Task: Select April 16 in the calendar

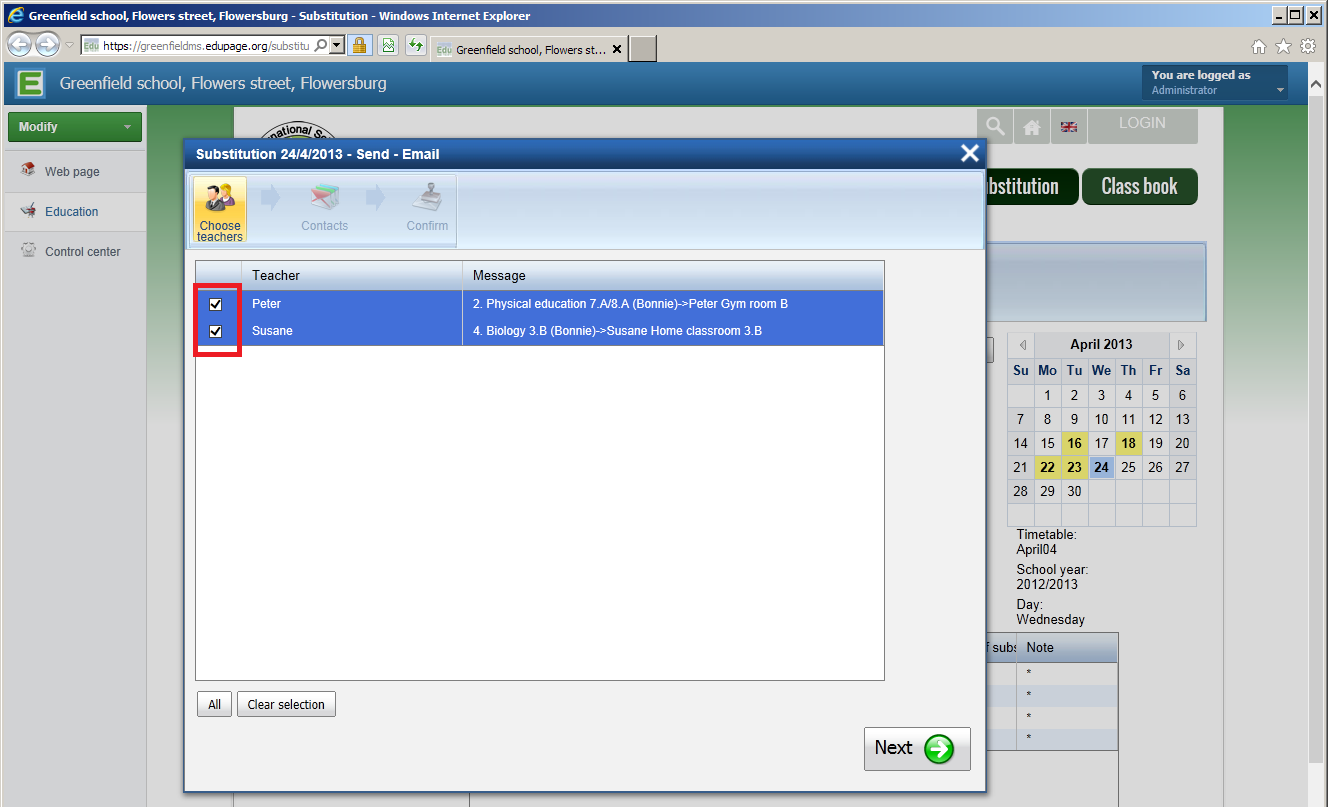Action: click(x=1074, y=443)
